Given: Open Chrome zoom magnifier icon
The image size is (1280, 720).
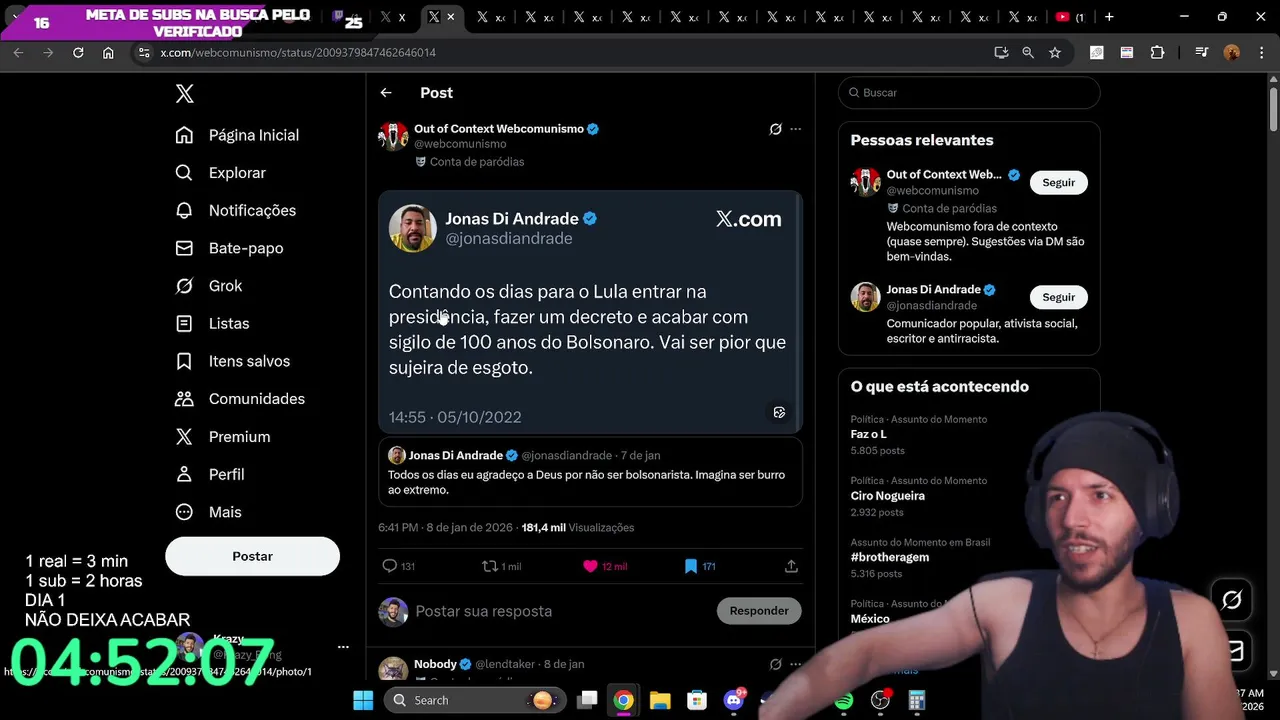Looking at the screenshot, I should [x=1028, y=52].
